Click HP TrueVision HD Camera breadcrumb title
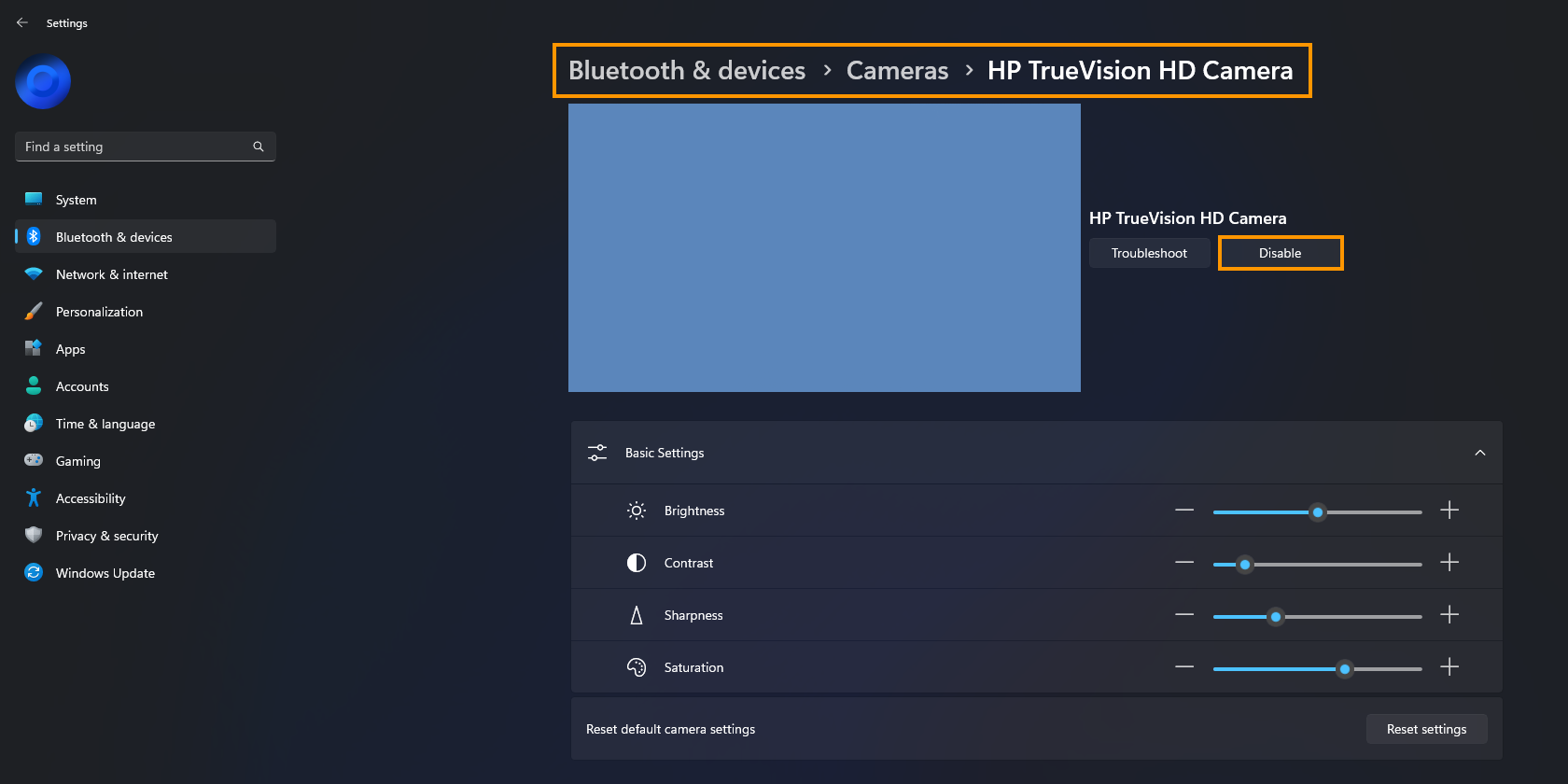This screenshot has width=1568, height=784. pyautogui.click(x=1141, y=71)
